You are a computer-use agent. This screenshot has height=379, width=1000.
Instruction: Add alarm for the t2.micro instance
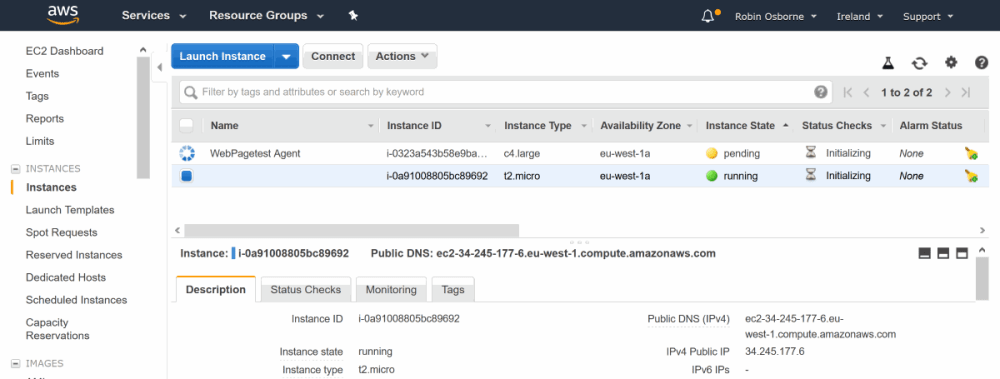pos(971,176)
